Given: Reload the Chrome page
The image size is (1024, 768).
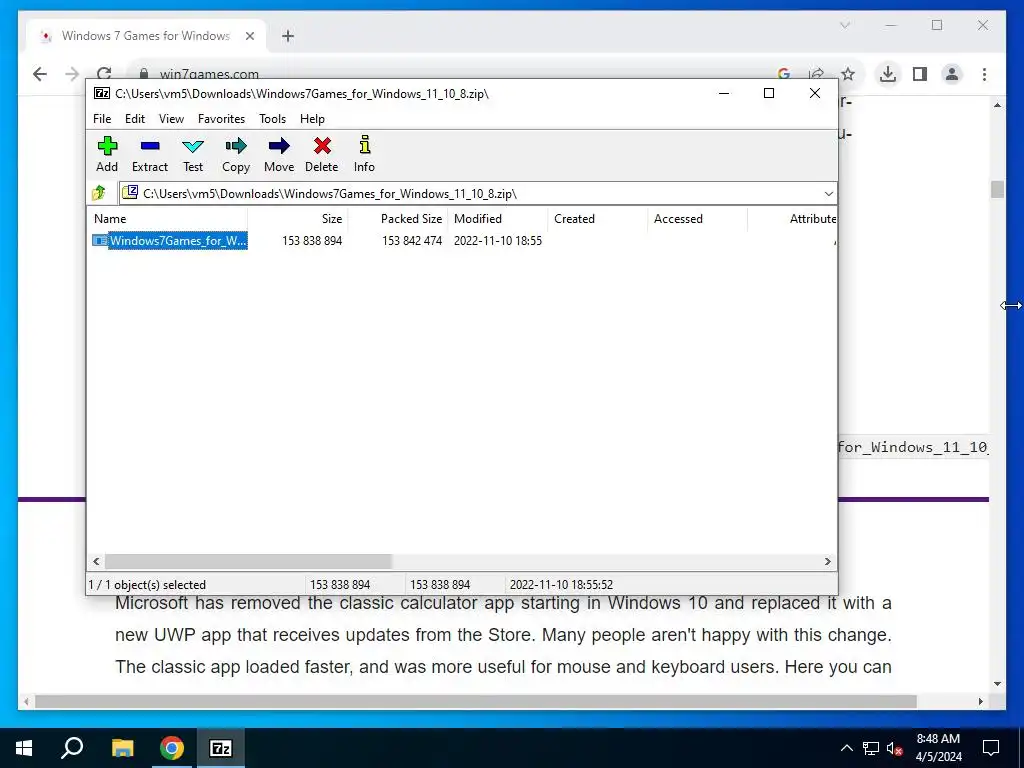Looking at the screenshot, I should 104,74.
